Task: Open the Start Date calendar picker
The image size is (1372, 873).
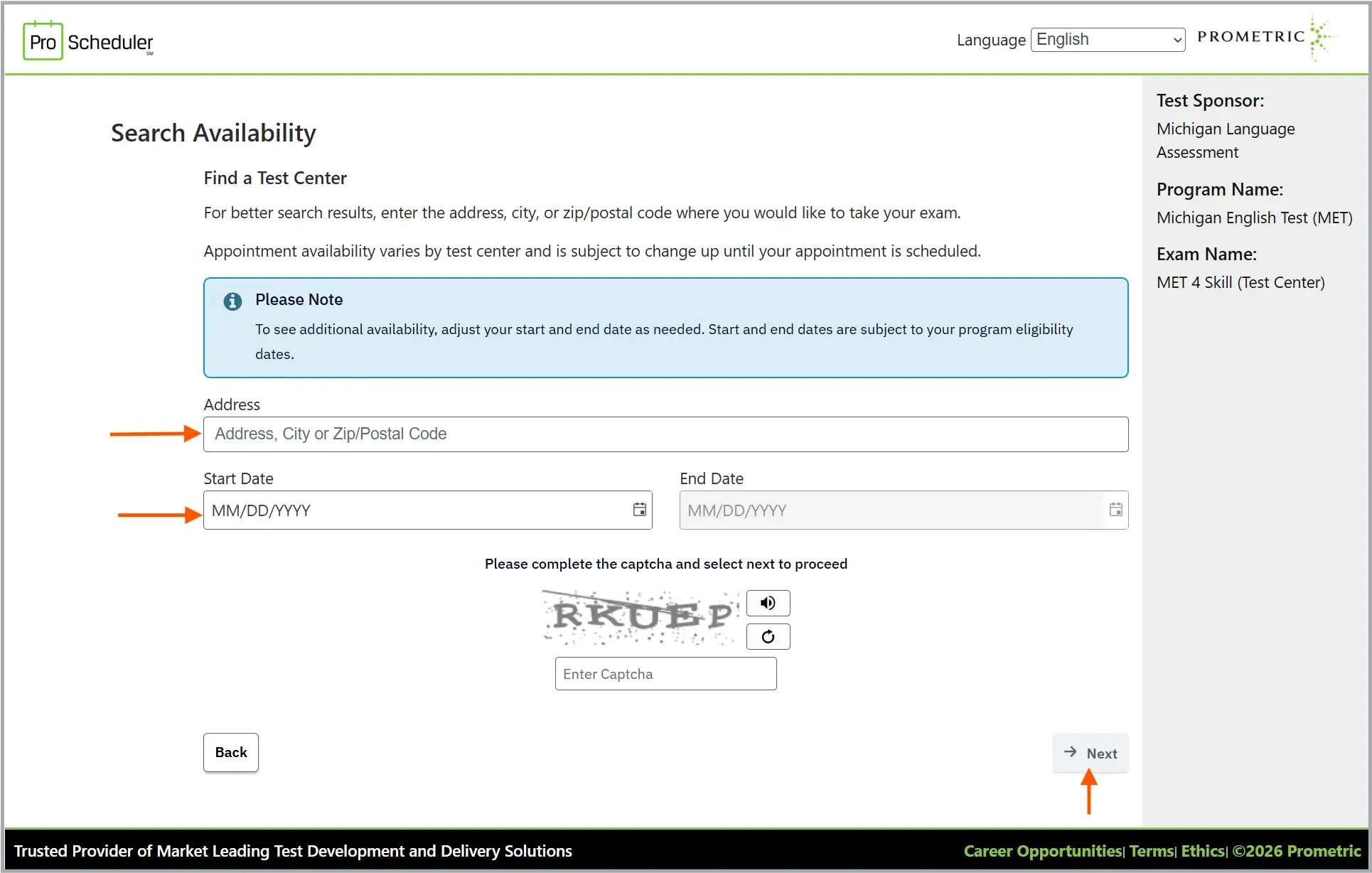Action: pyautogui.click(x=640, y=510)
